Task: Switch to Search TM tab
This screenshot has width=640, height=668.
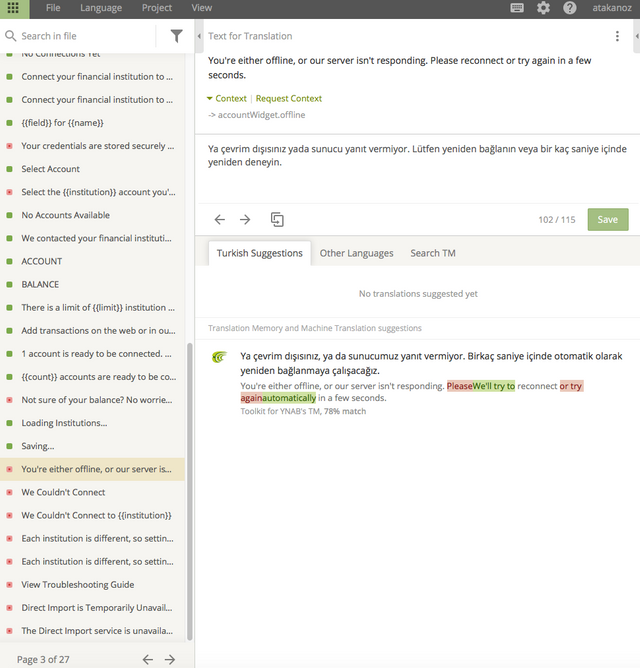Action: pyautogui.click(x=433, y=253)
